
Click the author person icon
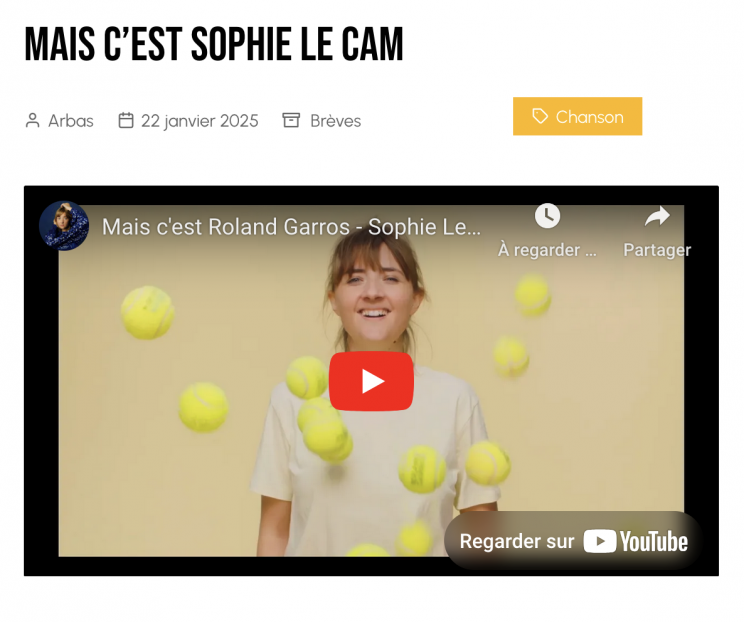click(32, 121)
